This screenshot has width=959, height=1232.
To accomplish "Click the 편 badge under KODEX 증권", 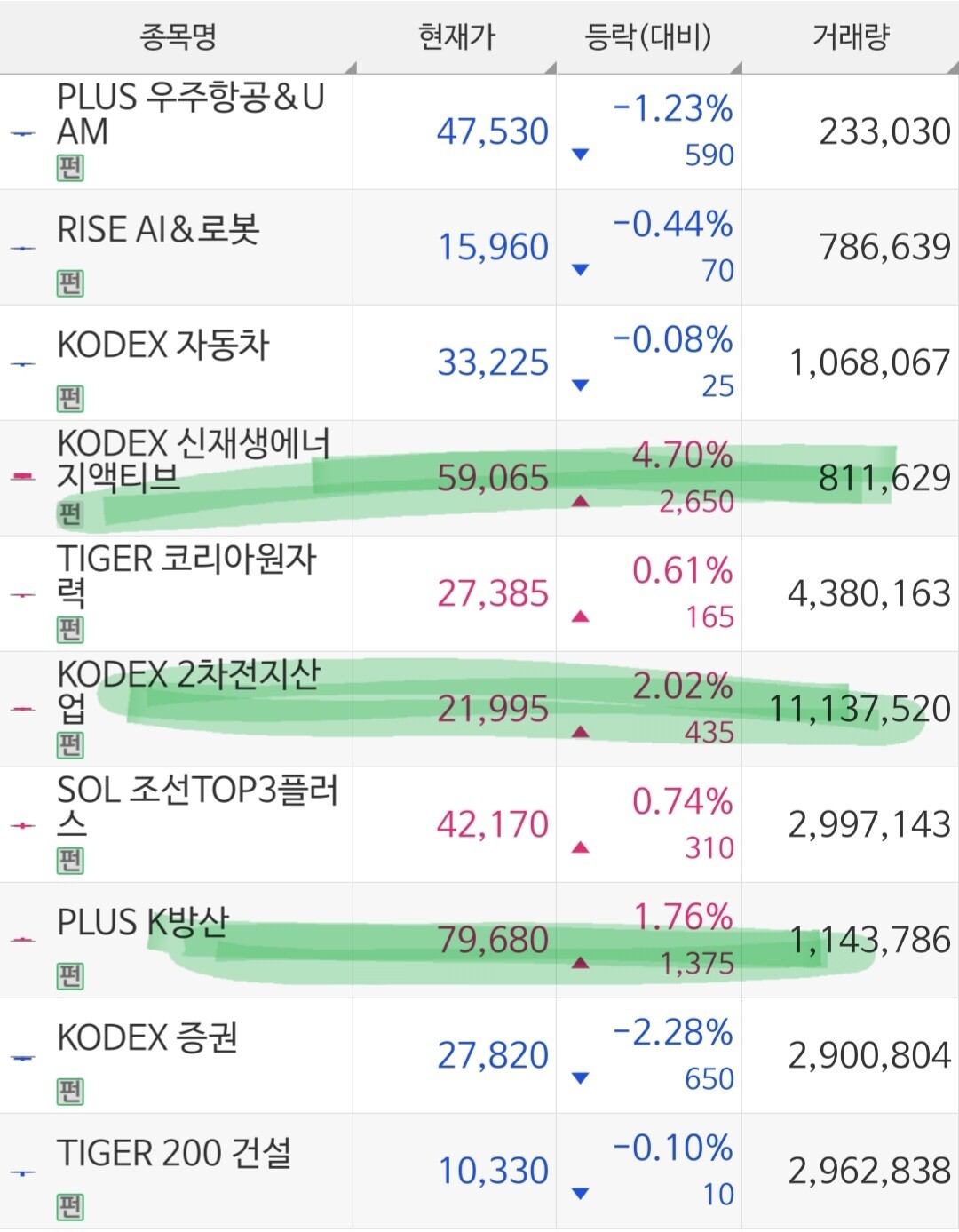I will tap(70, 1092).
